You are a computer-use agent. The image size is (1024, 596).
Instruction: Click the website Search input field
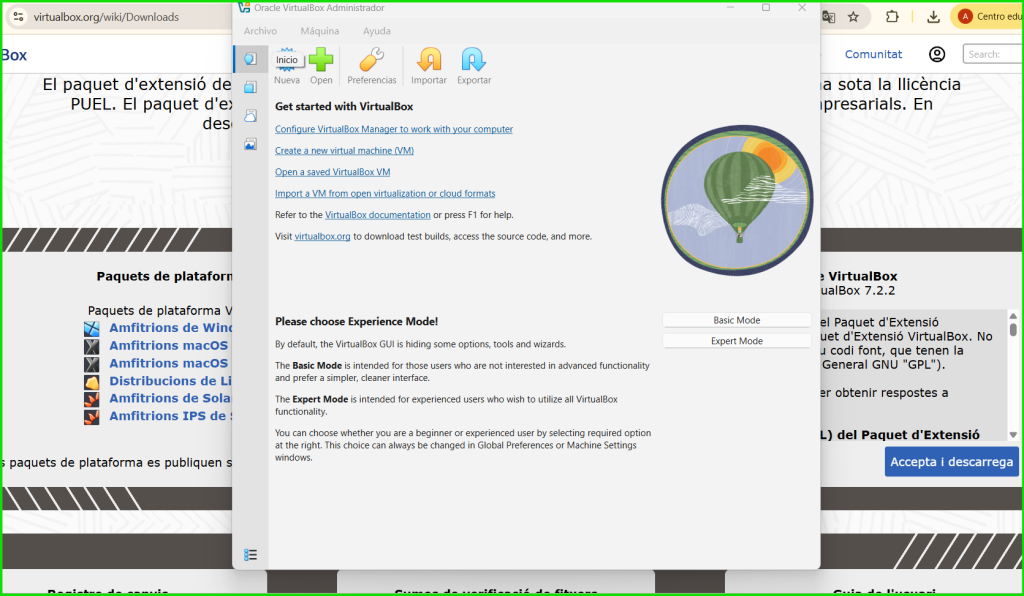click(x=990, y=54)
